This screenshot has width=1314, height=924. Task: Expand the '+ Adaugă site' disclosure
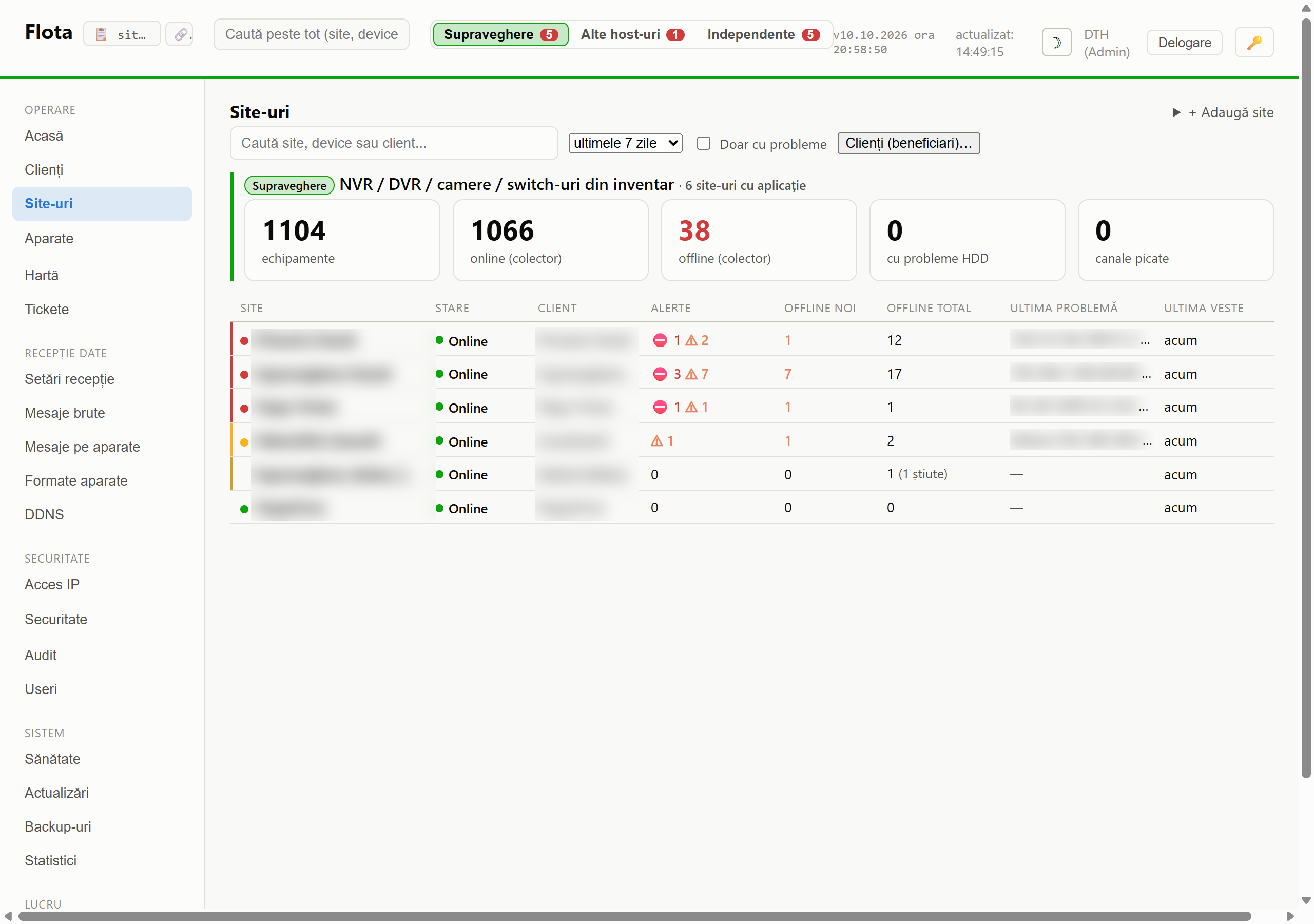[x=1223, y=112]
